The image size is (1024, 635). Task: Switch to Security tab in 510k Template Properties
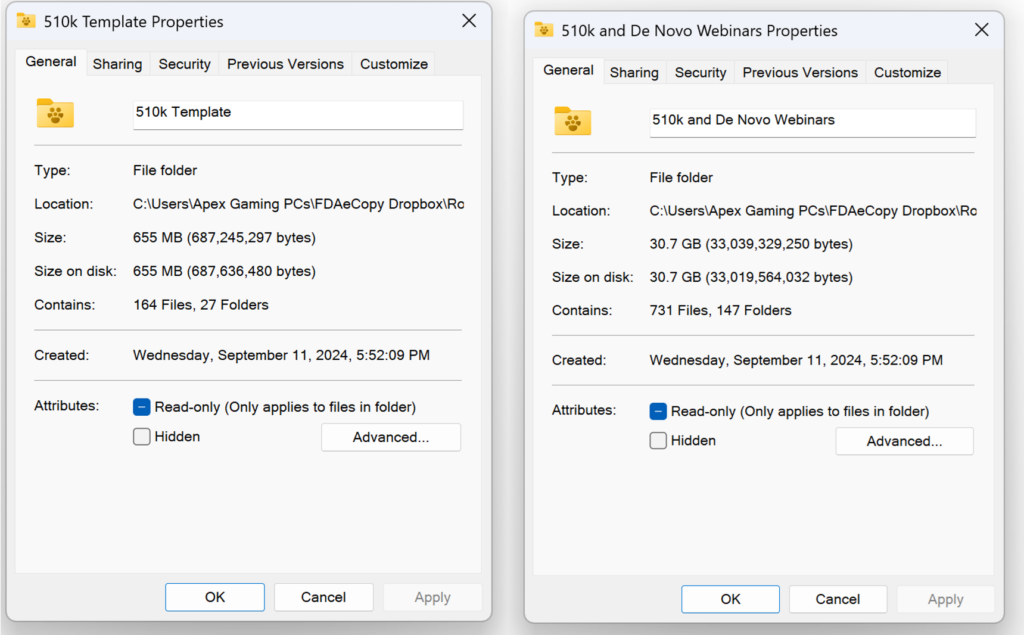[x=184, y=64]
